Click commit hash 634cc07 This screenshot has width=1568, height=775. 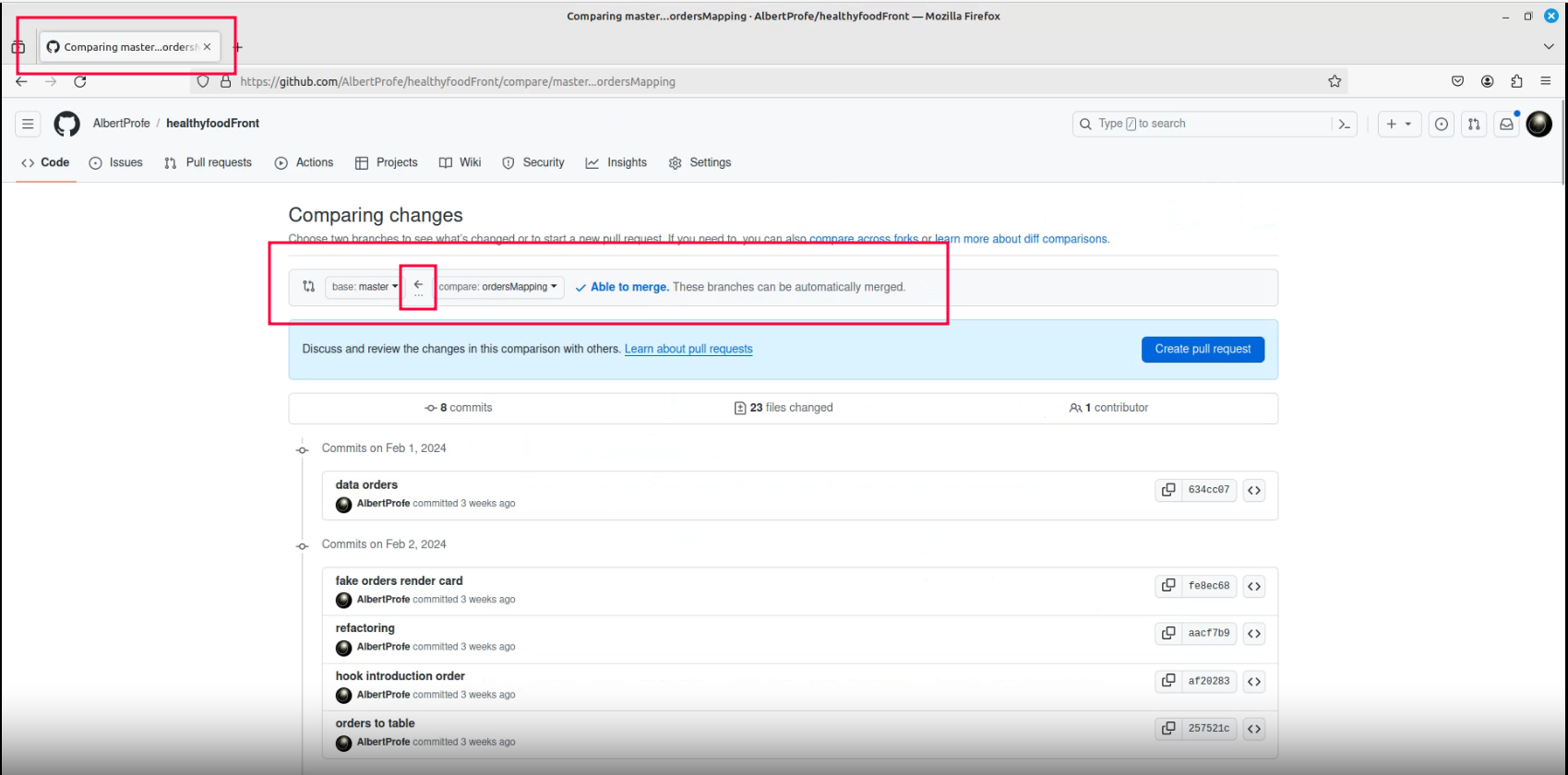[1209, 490]
